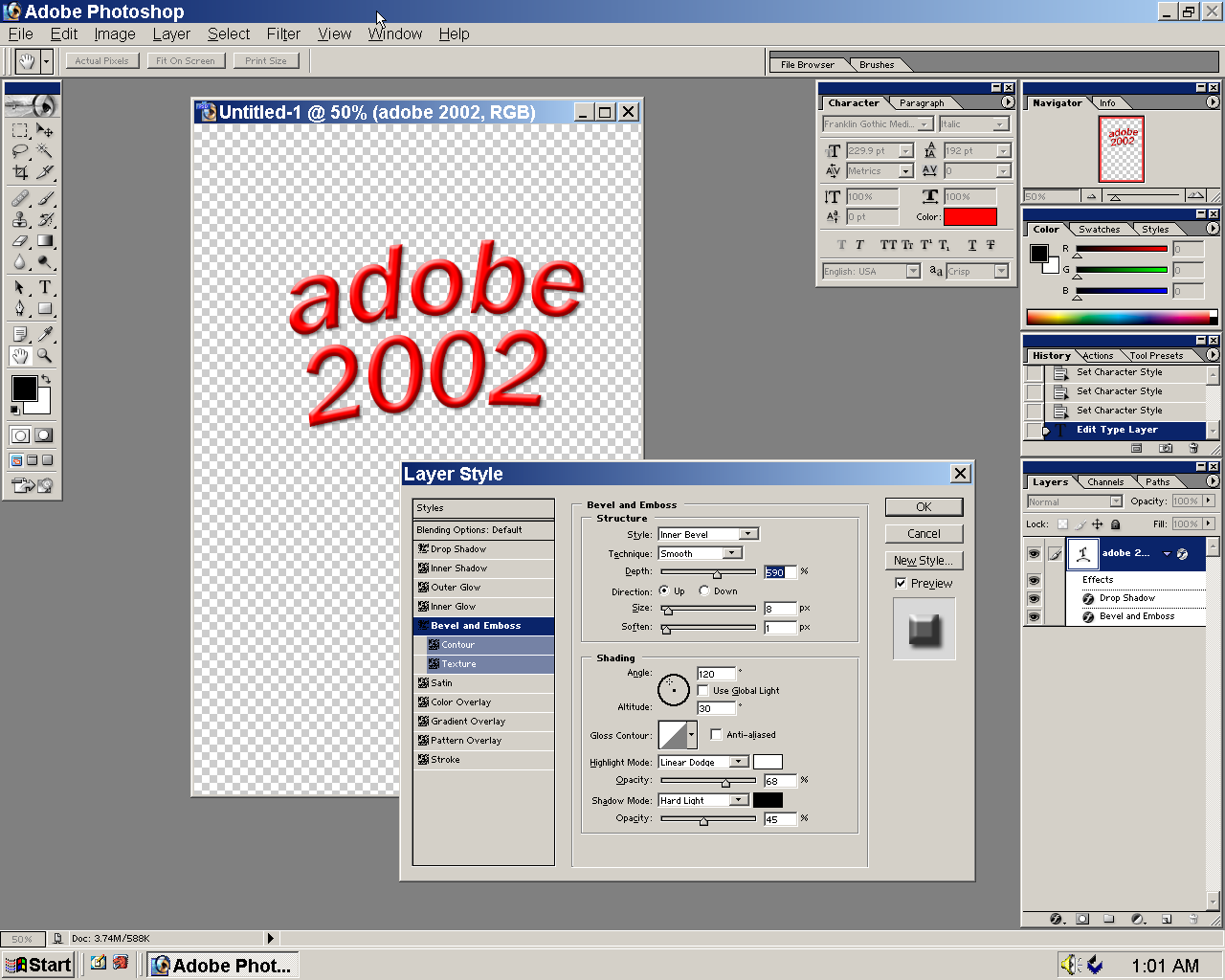Click add layer mask icon in Layers panel
Viewport: 1225px width, 980px height.
(x=1082, y=919)
